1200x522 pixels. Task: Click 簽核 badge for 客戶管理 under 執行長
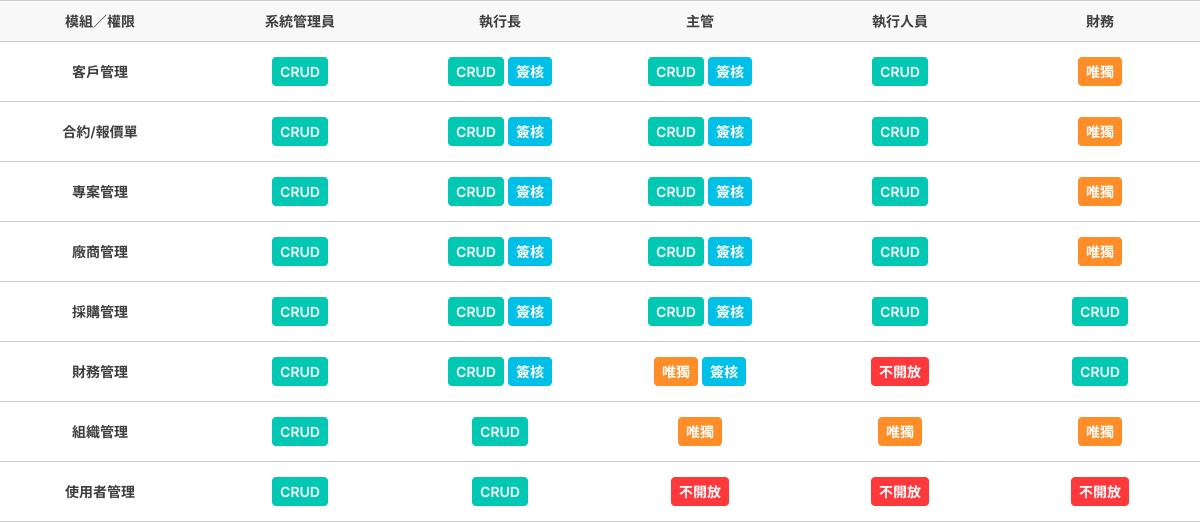click(x=530, y=72)
